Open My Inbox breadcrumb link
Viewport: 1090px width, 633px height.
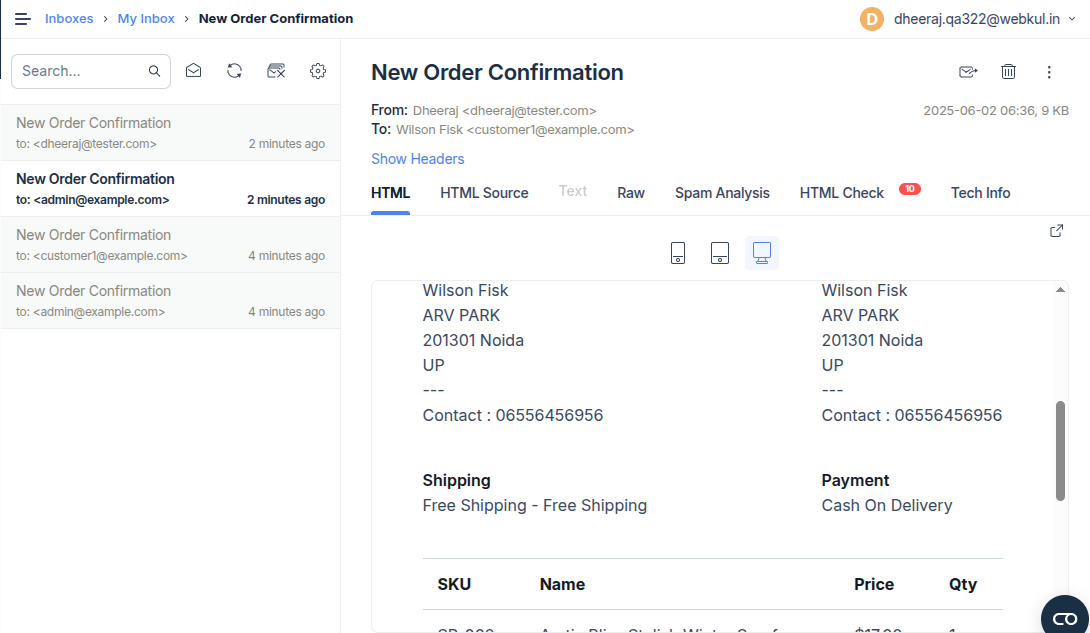(x=146, y=19)
